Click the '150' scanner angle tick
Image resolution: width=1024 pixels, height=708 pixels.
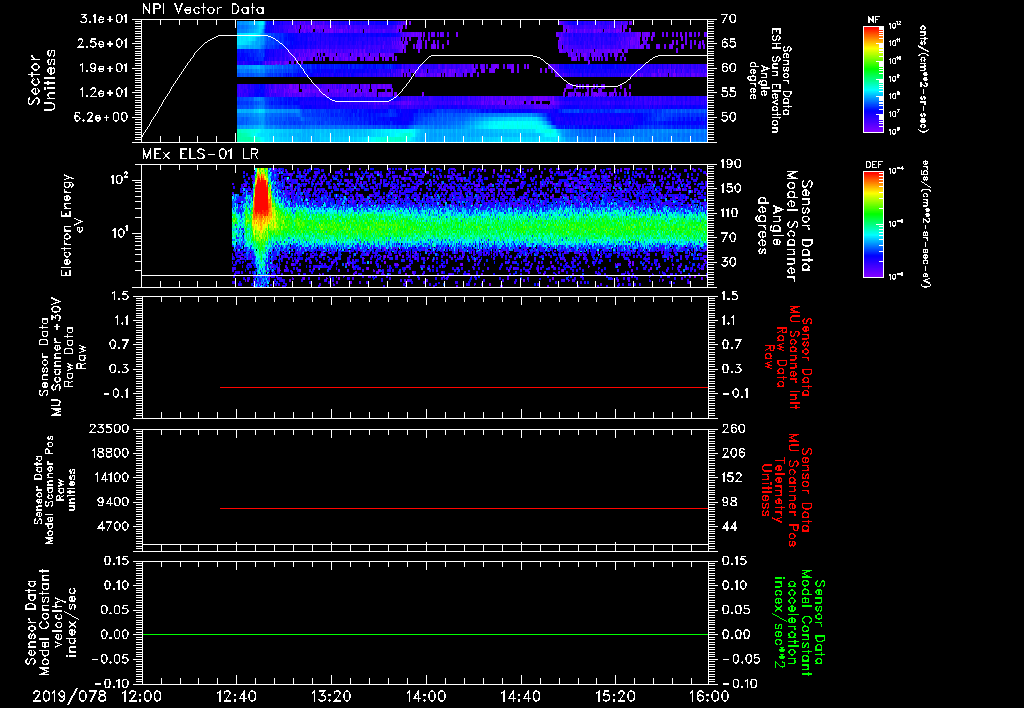[x=732, y=188]
